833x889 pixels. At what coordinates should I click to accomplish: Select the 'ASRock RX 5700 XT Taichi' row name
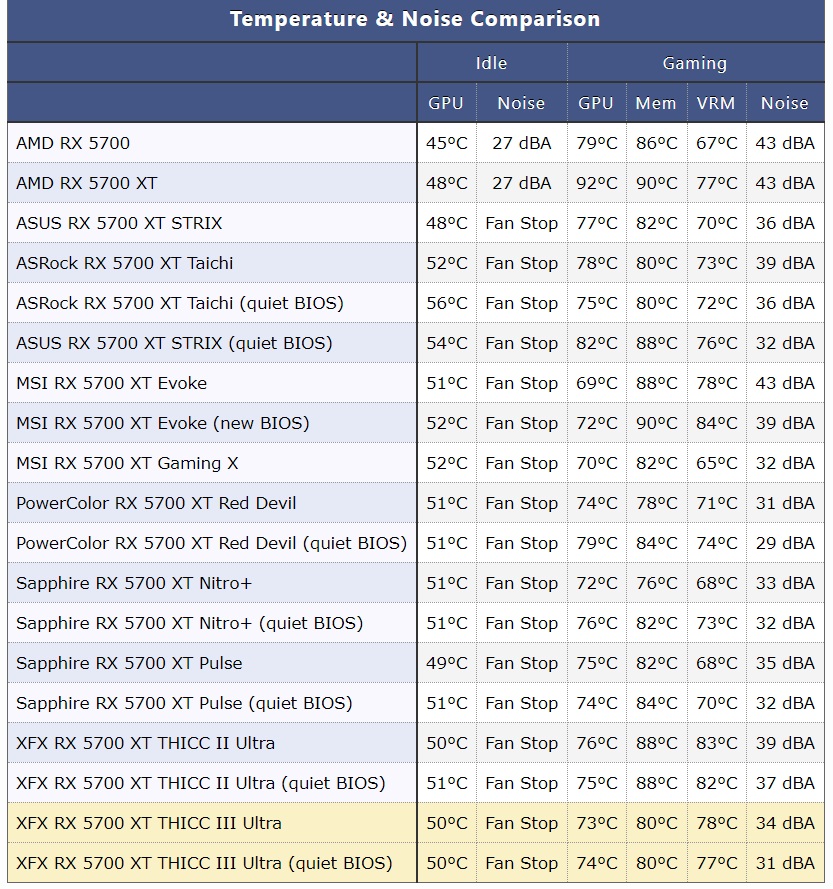pyautogui.click(x=125, y=263)
